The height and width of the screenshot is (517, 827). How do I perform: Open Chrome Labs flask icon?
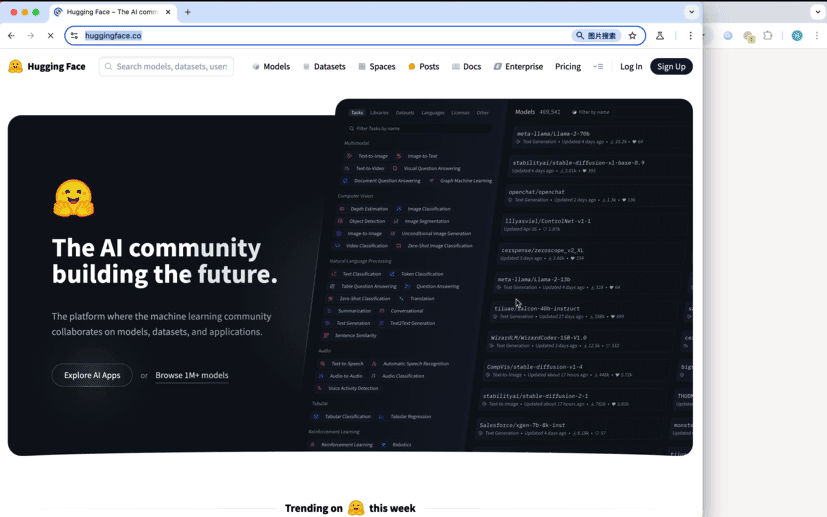(660, 36)
